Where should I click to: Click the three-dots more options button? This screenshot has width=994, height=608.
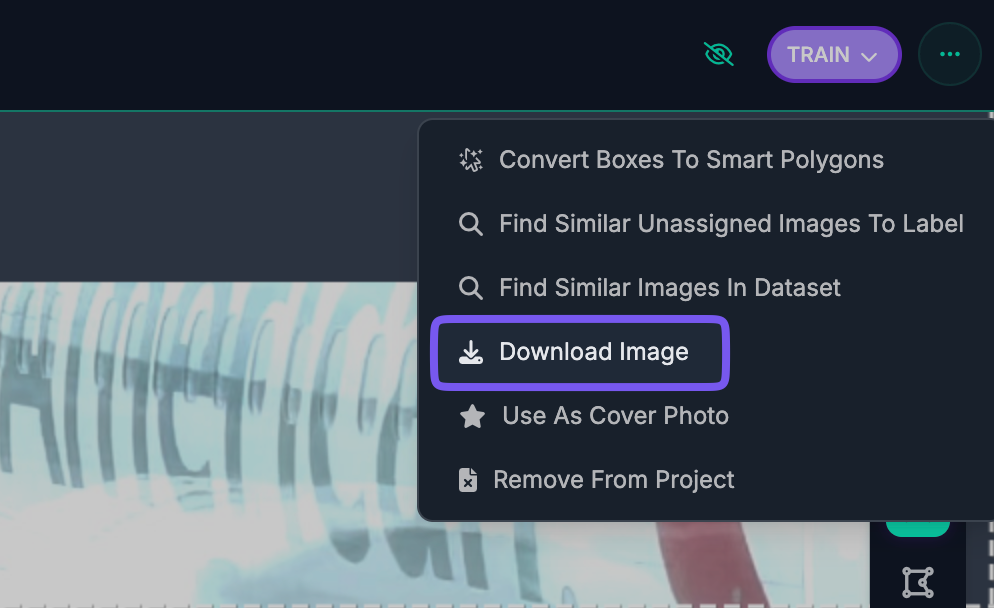pos(949,54)
